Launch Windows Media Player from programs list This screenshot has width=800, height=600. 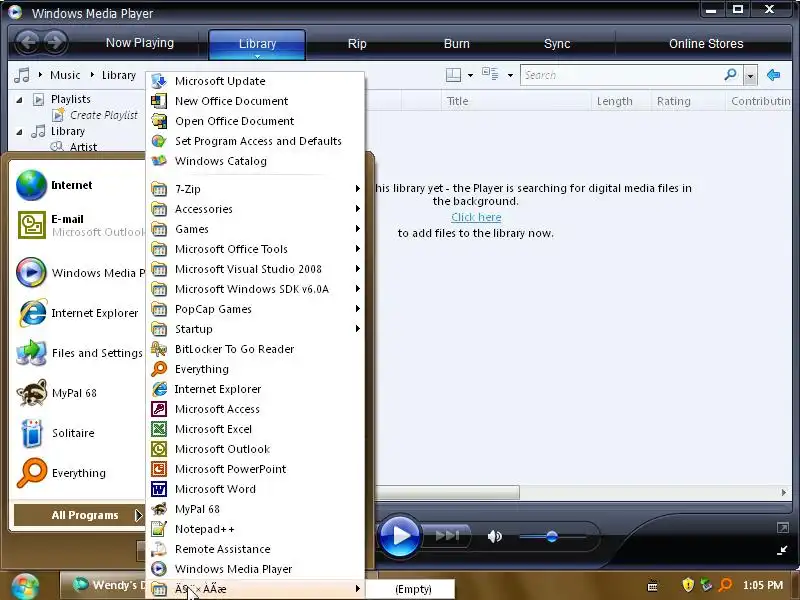click(255, 569)
